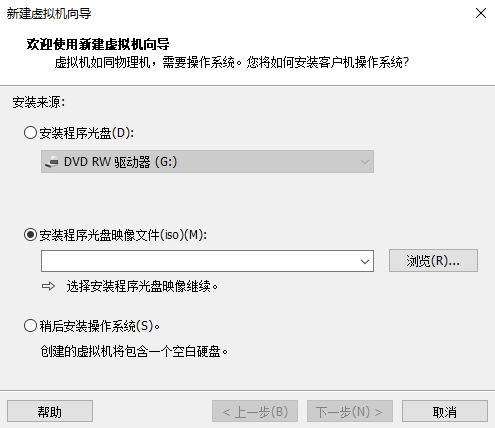Click the 新建虚拟机向导 title bar text
This screenshot has height=428, width=495.
[x=49, y=14]
